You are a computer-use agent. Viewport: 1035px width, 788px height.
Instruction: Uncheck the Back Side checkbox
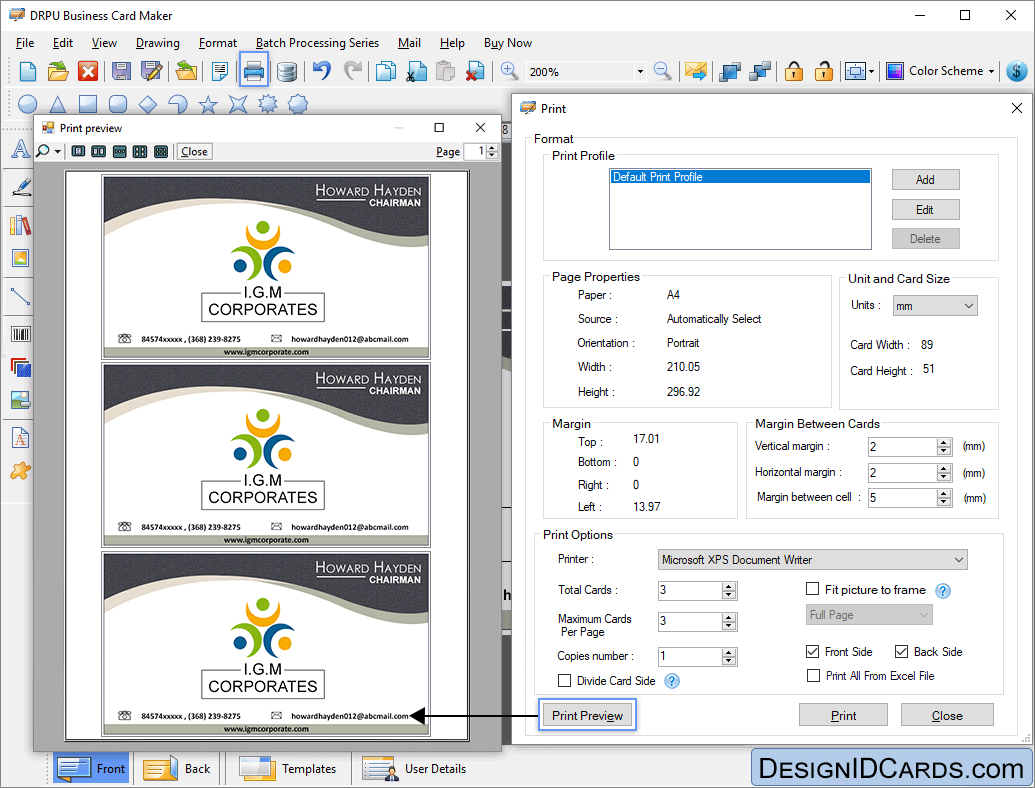901,651
